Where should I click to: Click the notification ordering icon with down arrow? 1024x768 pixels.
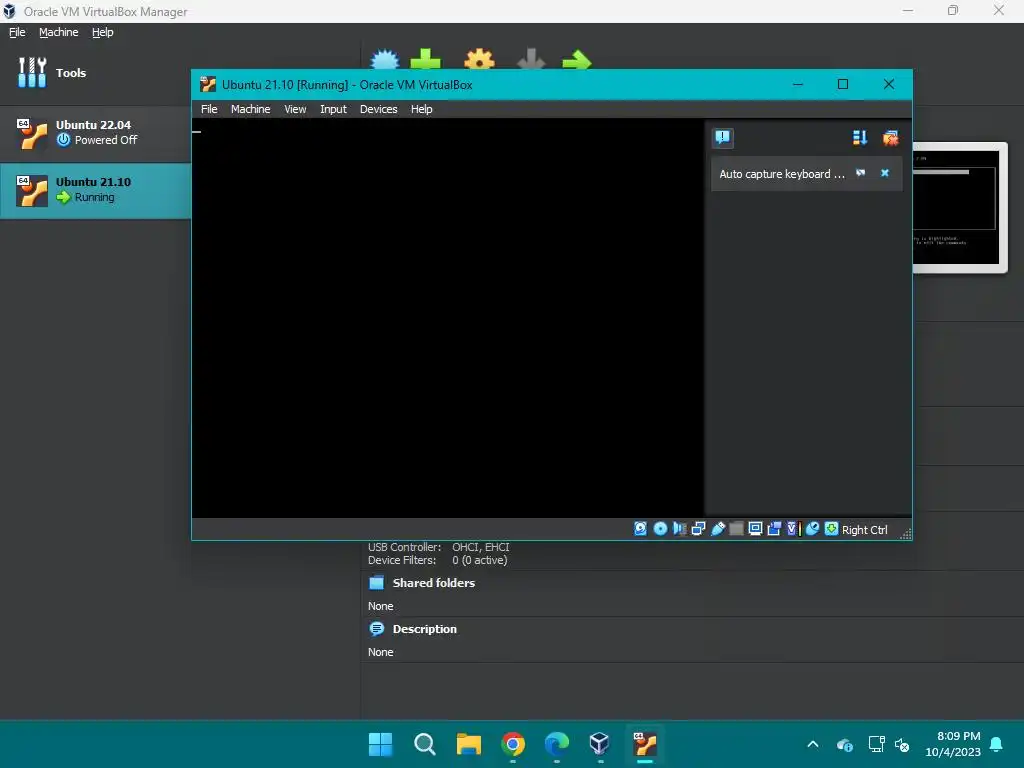pyautogui.click(x=859, y=138)
